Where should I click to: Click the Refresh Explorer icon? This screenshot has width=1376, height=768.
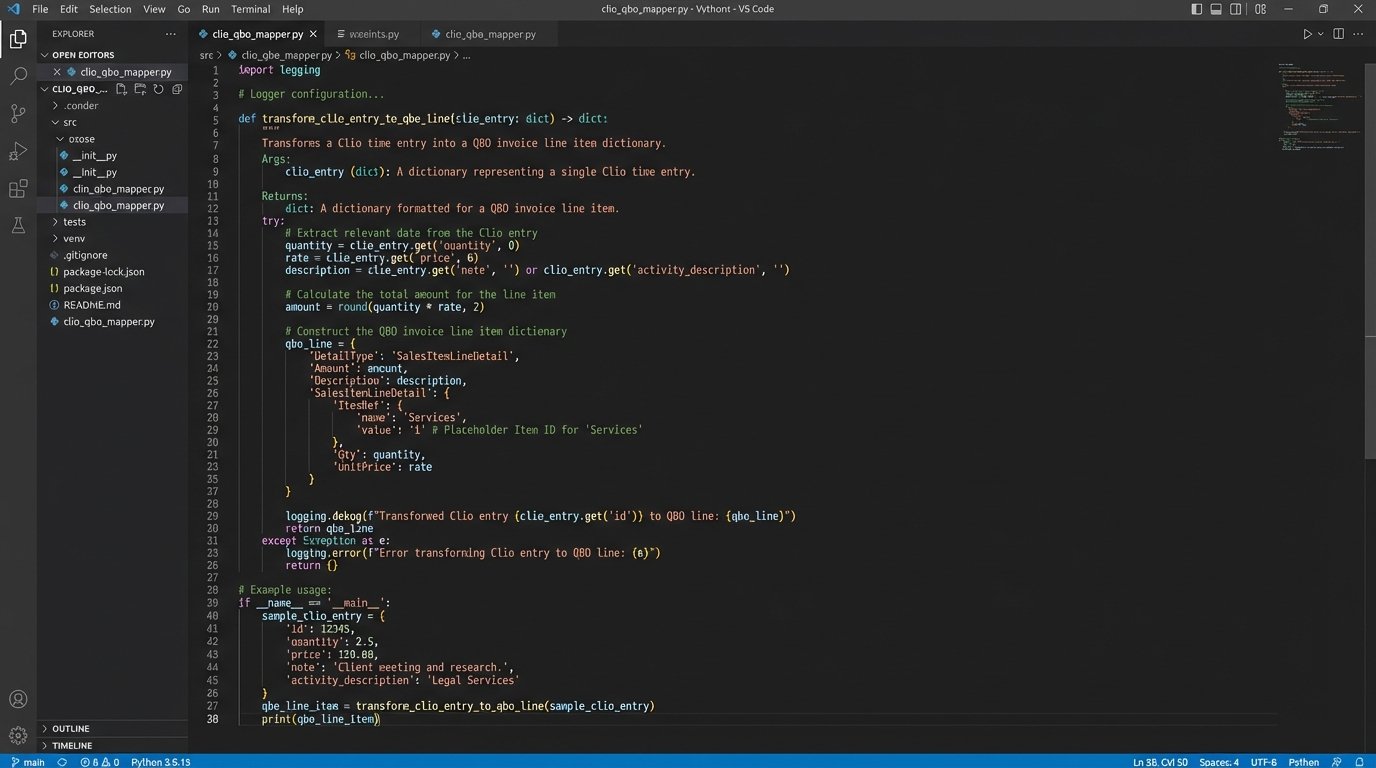[x=158, y=89]
